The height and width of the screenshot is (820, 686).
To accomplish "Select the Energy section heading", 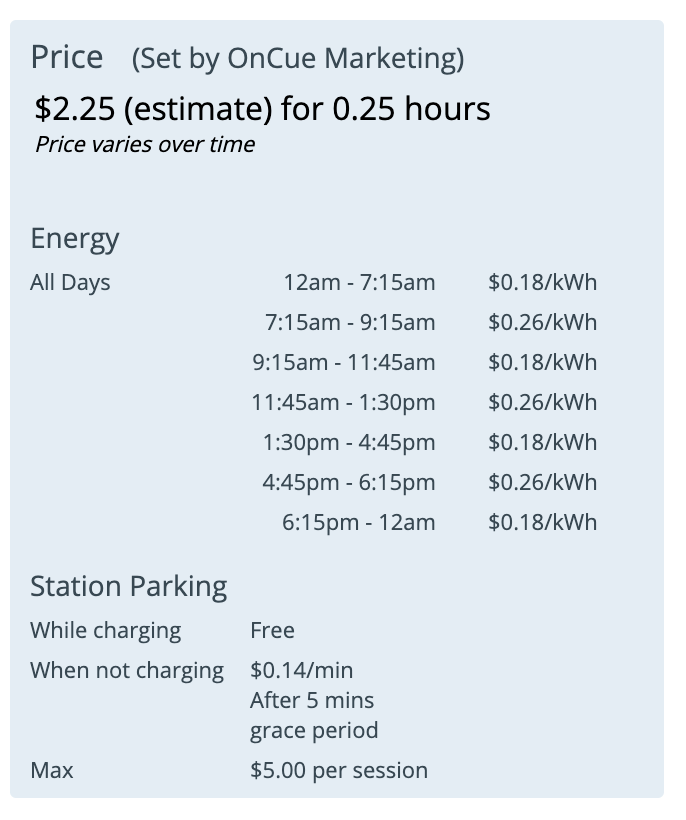I will pos(75,239).
